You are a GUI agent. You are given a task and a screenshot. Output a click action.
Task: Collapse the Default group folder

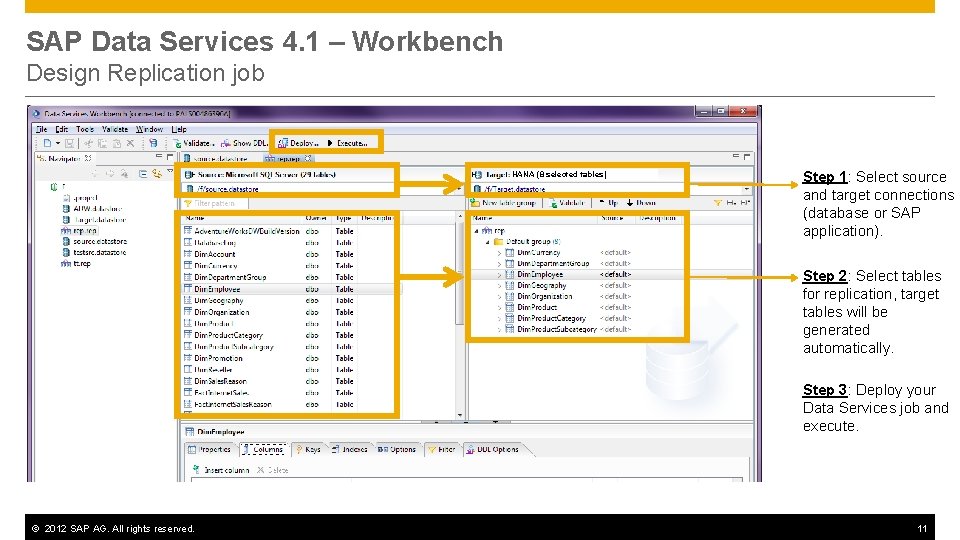point(487,242)
